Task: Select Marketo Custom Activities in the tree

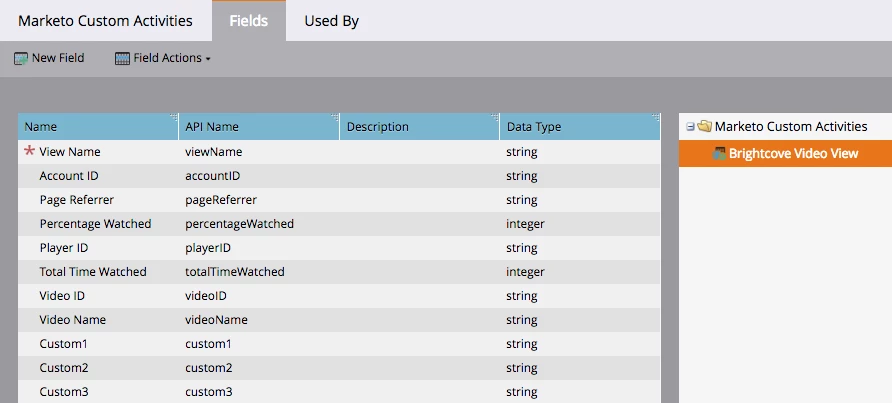Action: click(791, 126)
